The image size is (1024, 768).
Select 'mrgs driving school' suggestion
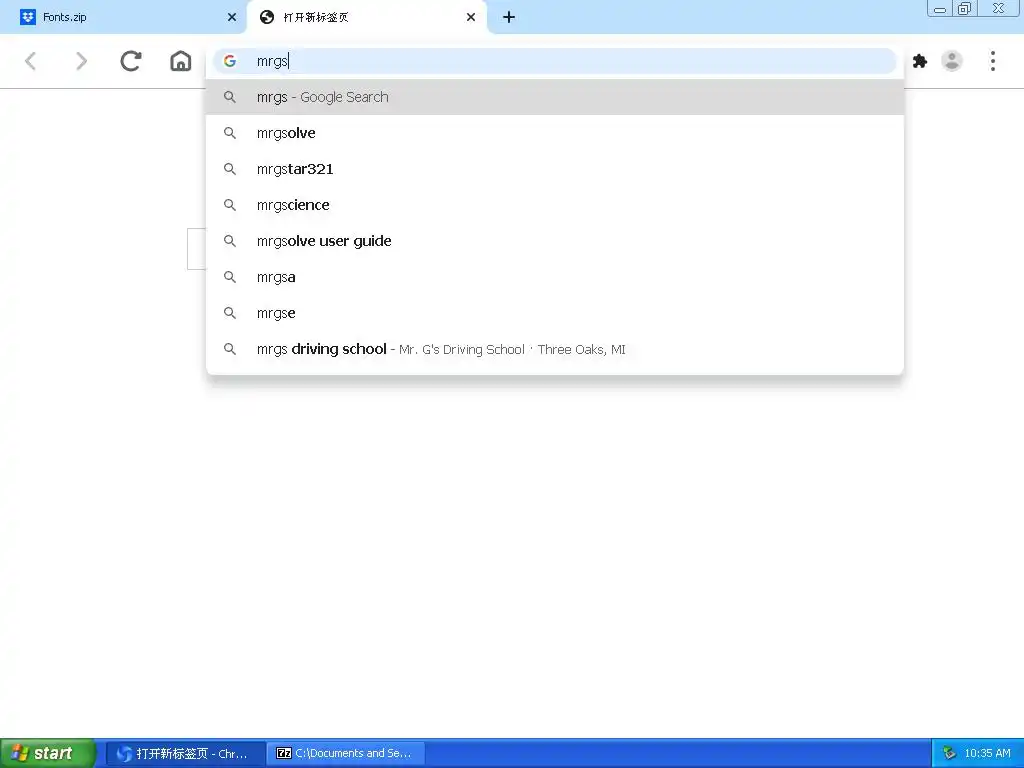[x=554, y=349]
